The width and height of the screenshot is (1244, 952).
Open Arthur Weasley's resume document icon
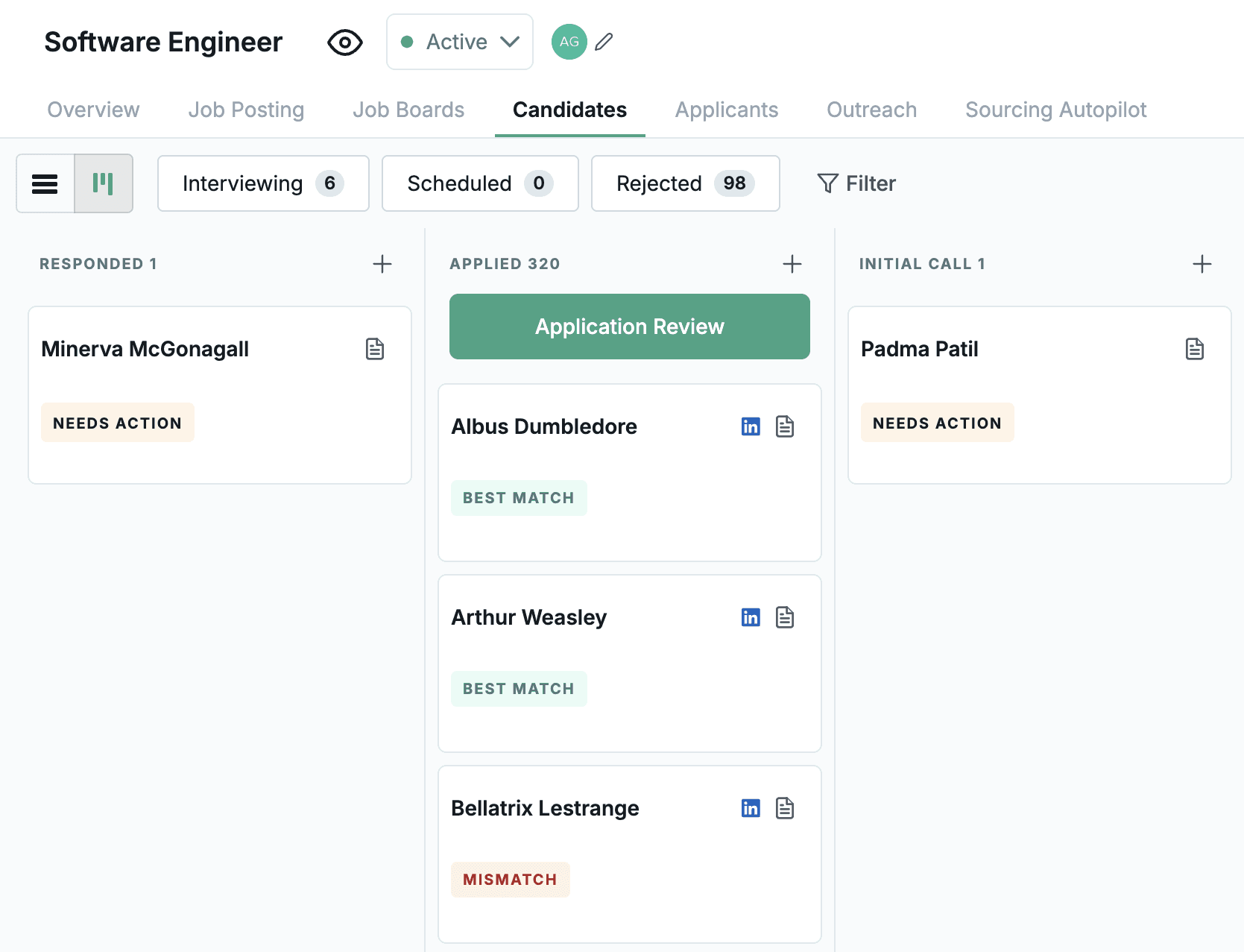coord(785,617)
